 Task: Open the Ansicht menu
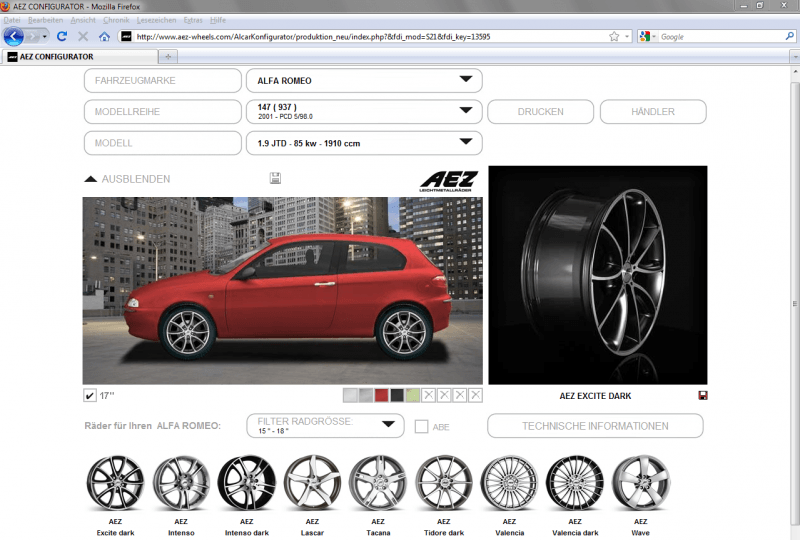coord(83,20)
